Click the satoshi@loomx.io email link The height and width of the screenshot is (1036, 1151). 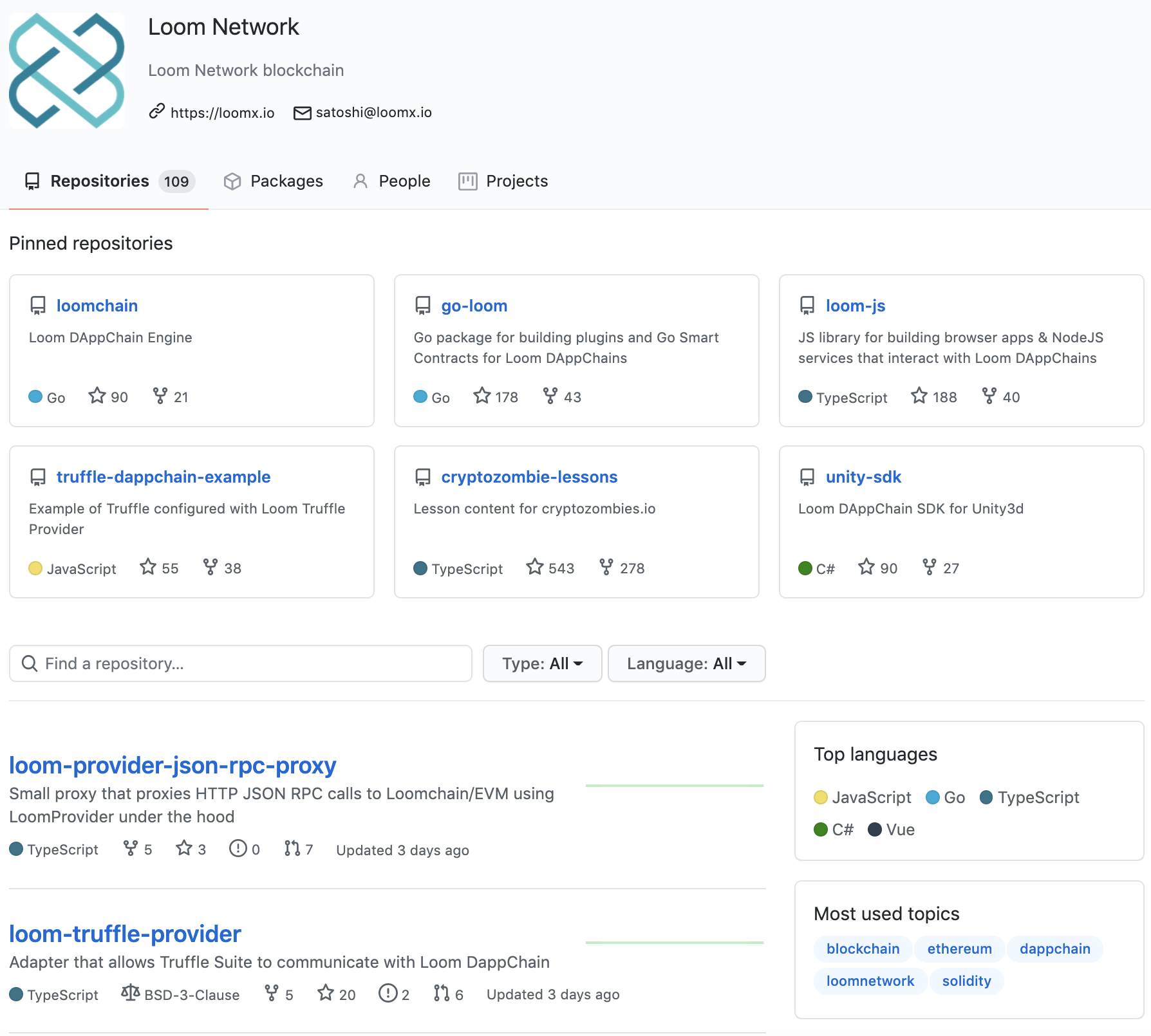(x=373, y=112)
